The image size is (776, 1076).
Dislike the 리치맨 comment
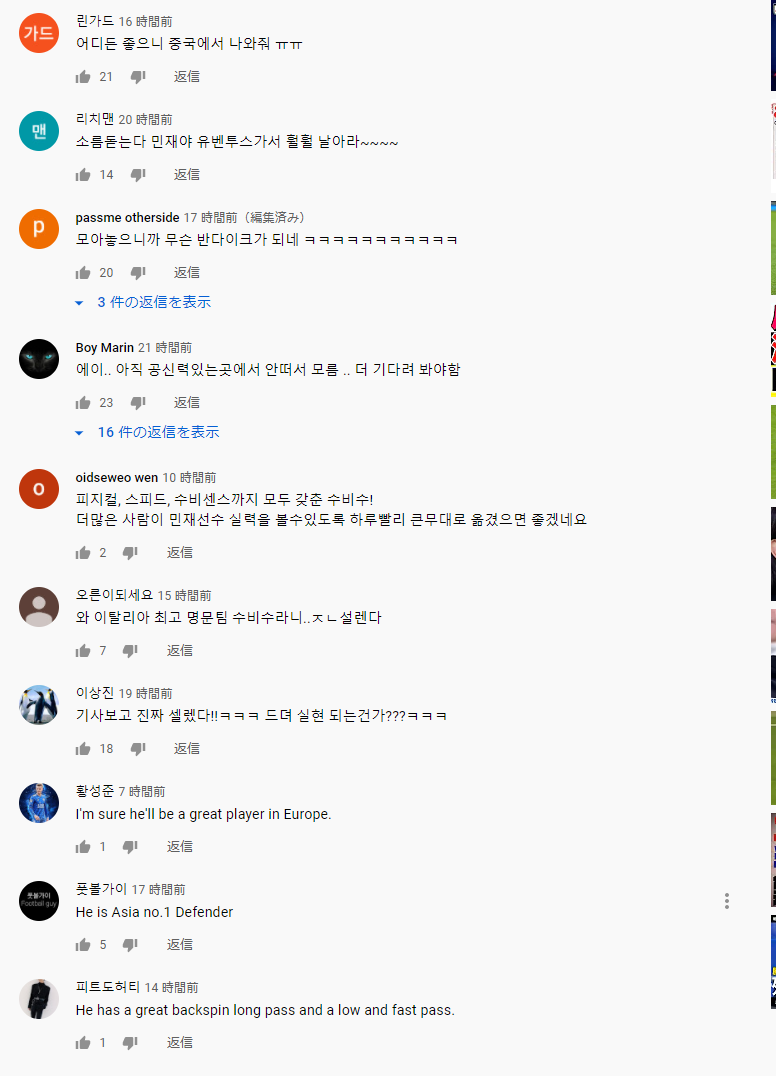138,175
